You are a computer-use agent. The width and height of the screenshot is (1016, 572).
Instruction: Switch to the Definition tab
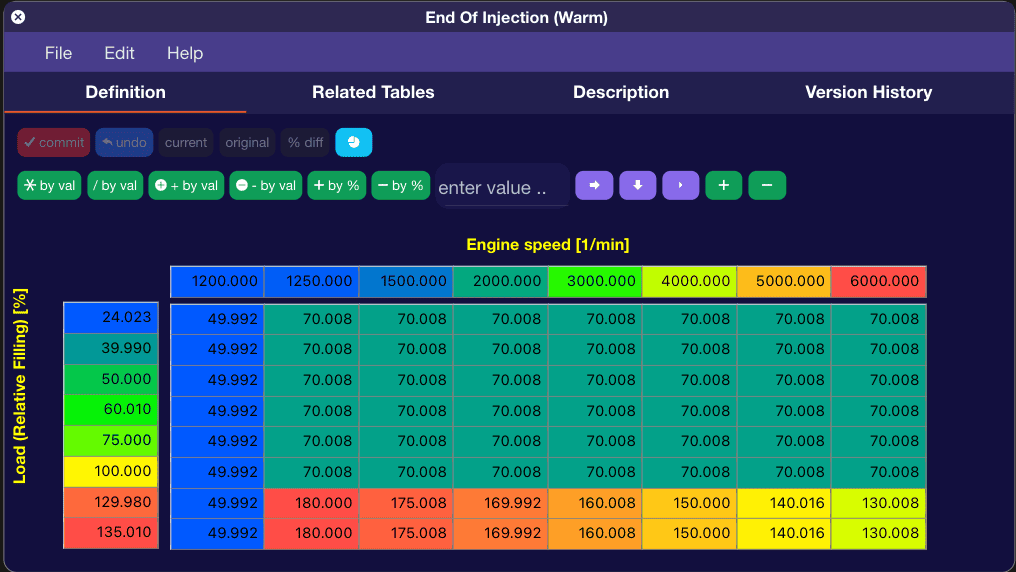point(126,92)
